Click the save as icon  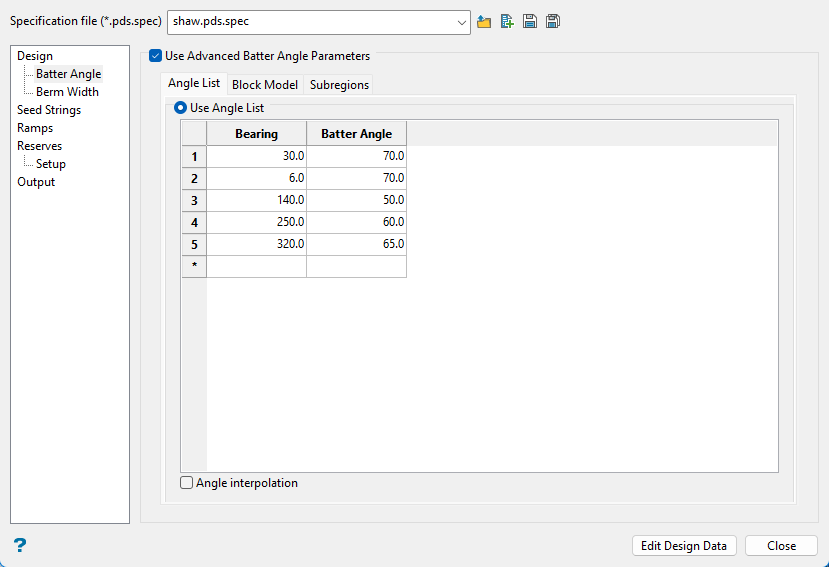[x=553, y=21]
